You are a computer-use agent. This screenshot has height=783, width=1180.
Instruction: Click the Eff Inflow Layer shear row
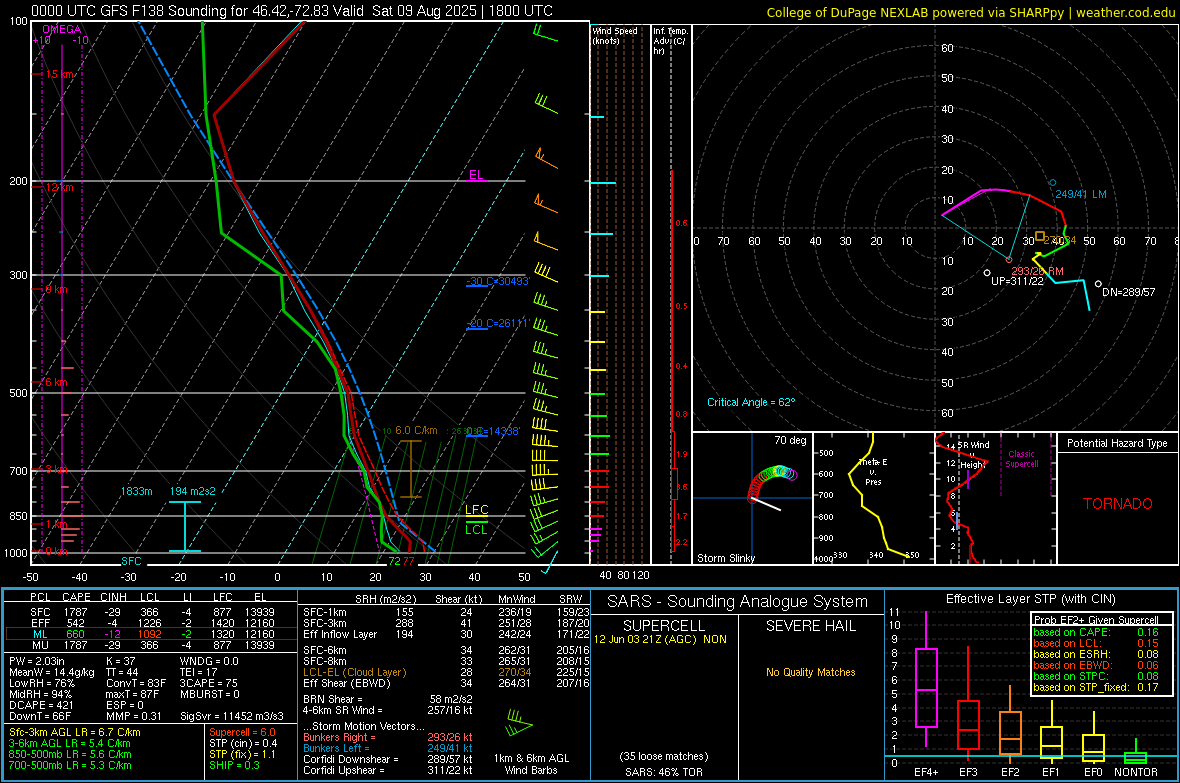pyautogui.click(x=446, y=634)
